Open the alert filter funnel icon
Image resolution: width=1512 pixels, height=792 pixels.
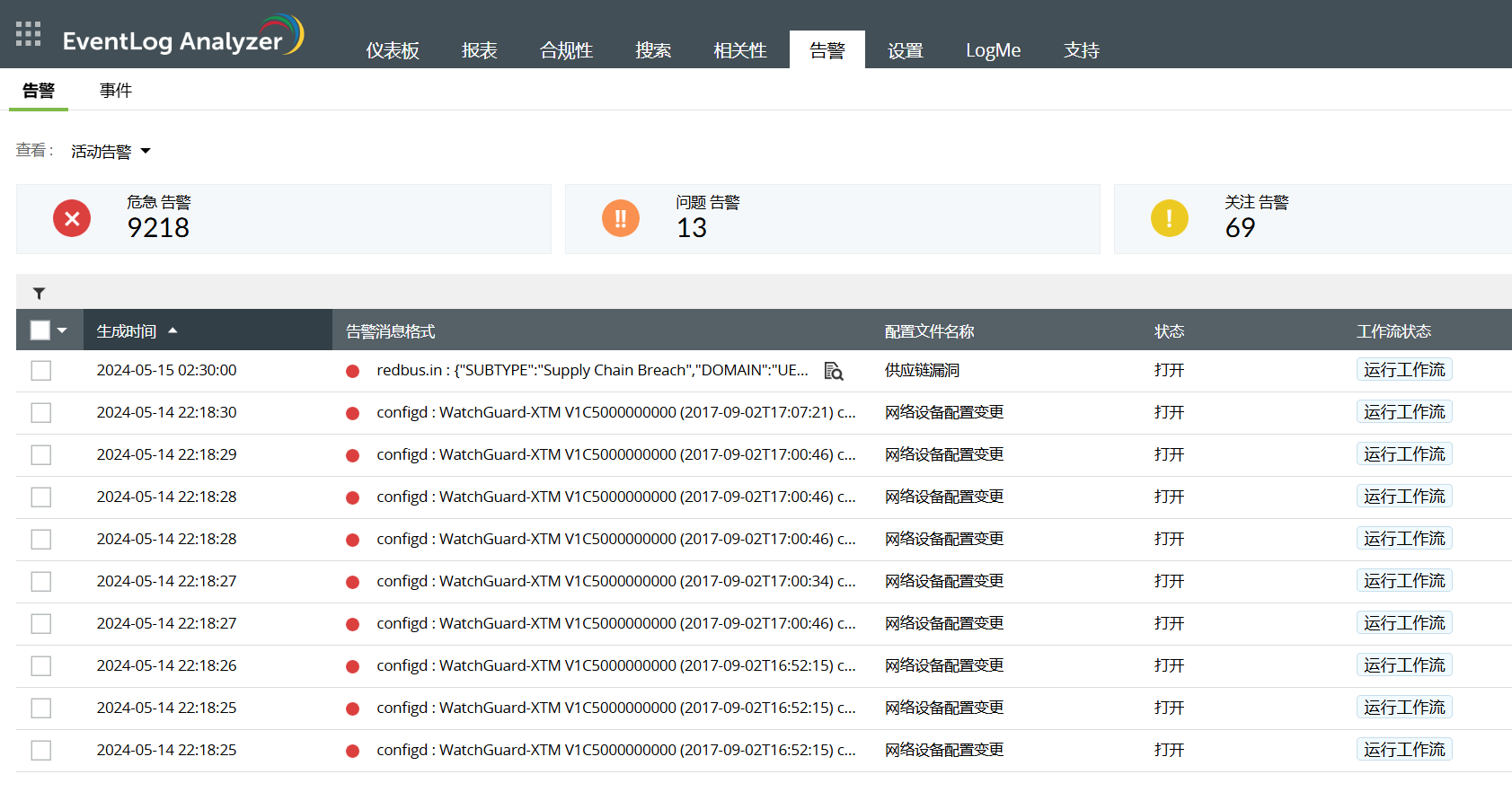click(x=39, y=294)
